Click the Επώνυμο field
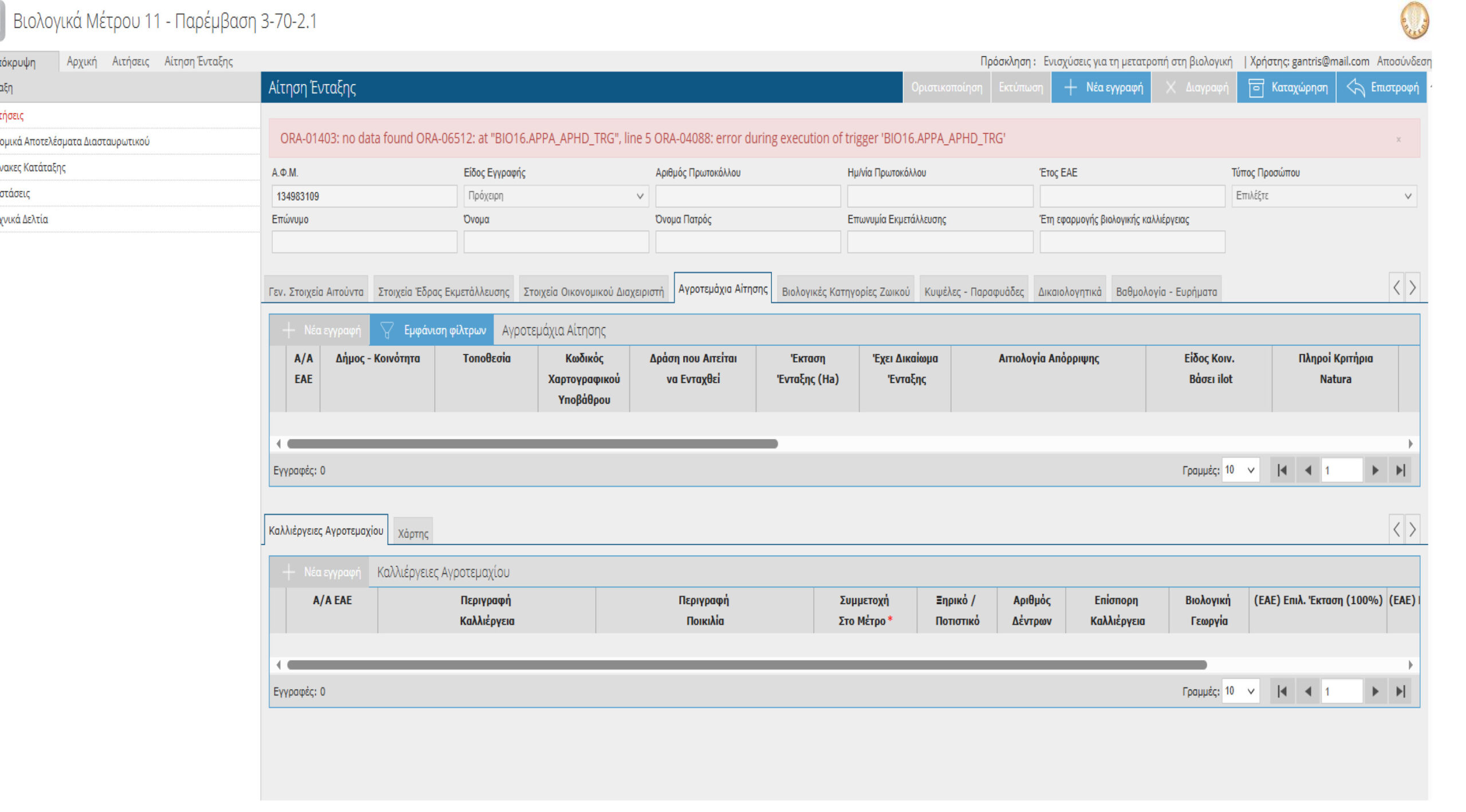Viewport: 1466px width, 812px height. pos(364,242)
